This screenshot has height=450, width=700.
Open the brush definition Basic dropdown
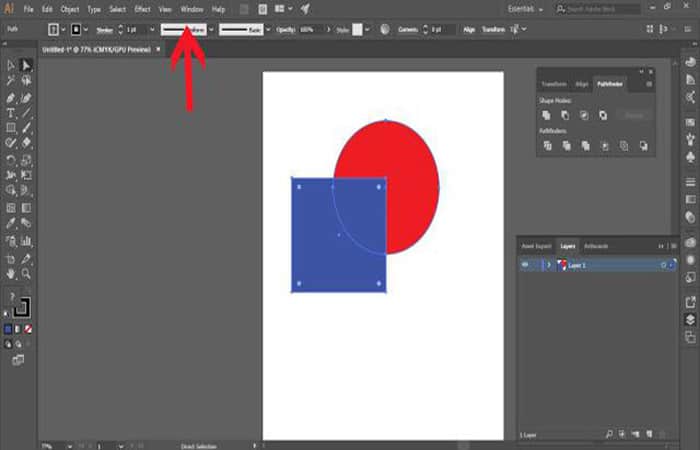(268, 29)
